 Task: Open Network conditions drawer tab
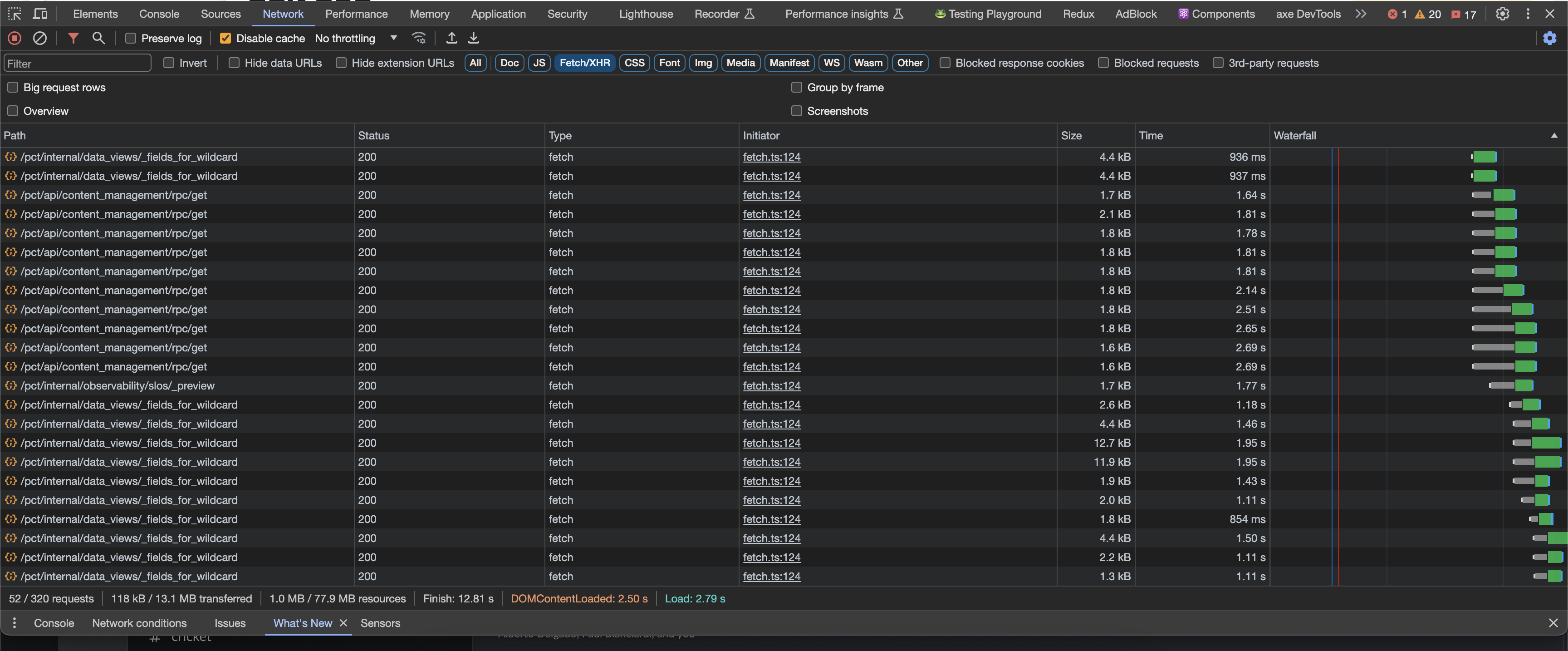click(139, 622)
